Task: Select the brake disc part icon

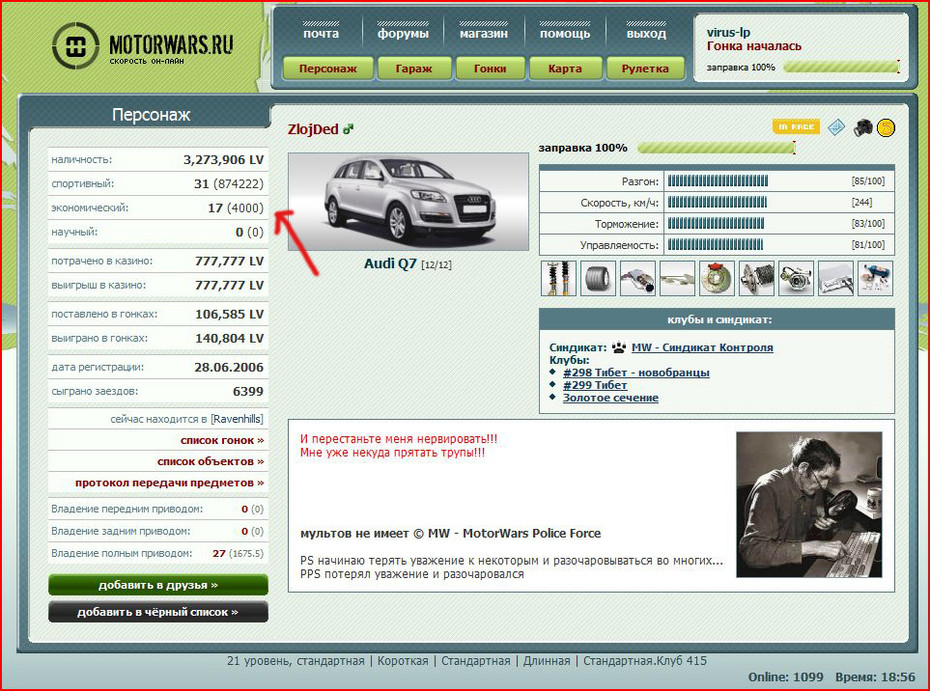Action: 716,278
